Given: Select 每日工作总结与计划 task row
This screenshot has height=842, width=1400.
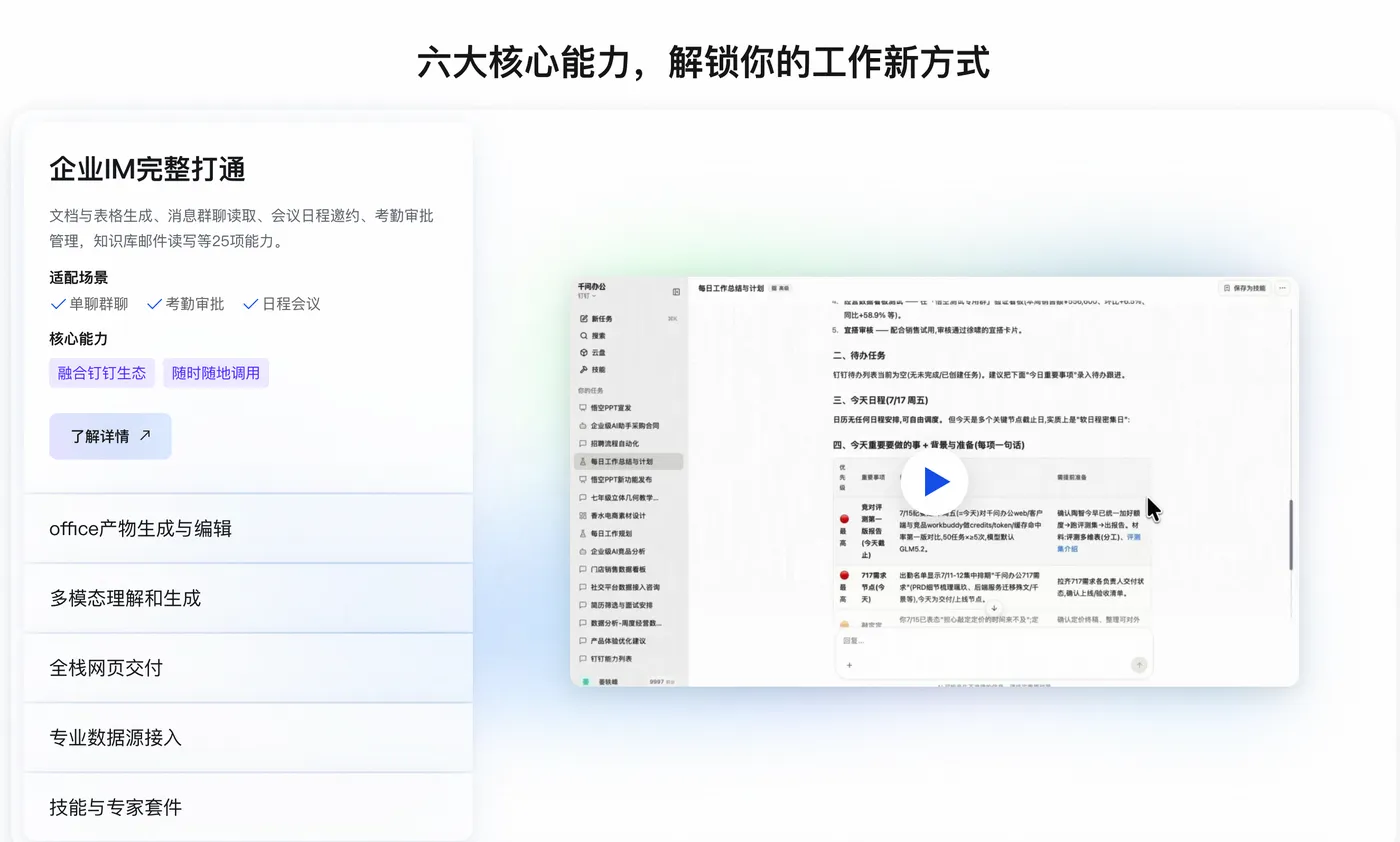Looking at the screenshot, I should click(x=629, y=462).
